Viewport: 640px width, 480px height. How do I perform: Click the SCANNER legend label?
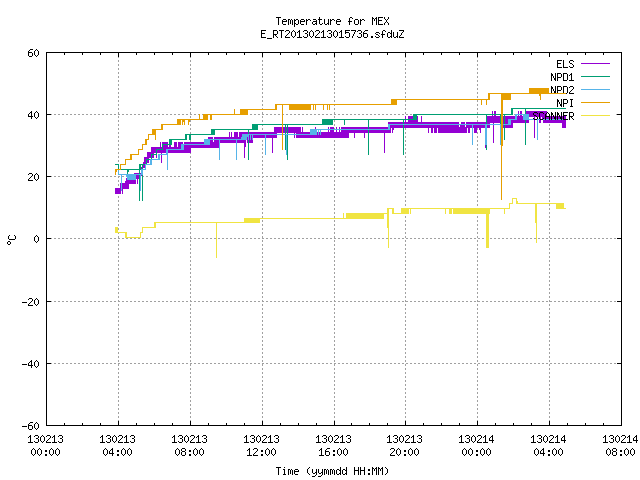[553, 116]
